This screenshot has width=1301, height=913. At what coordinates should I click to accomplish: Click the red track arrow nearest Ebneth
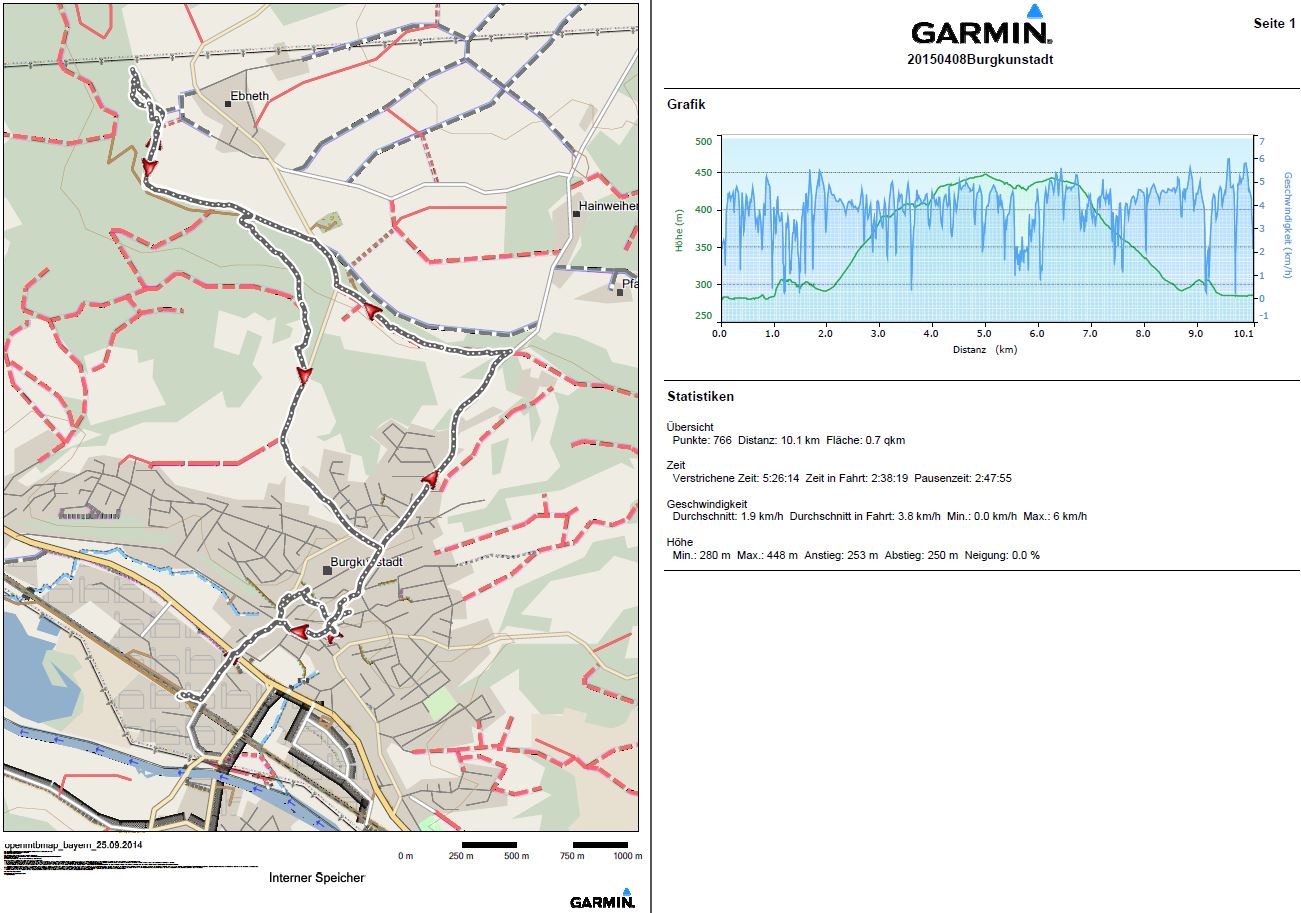tap(149, 167)
